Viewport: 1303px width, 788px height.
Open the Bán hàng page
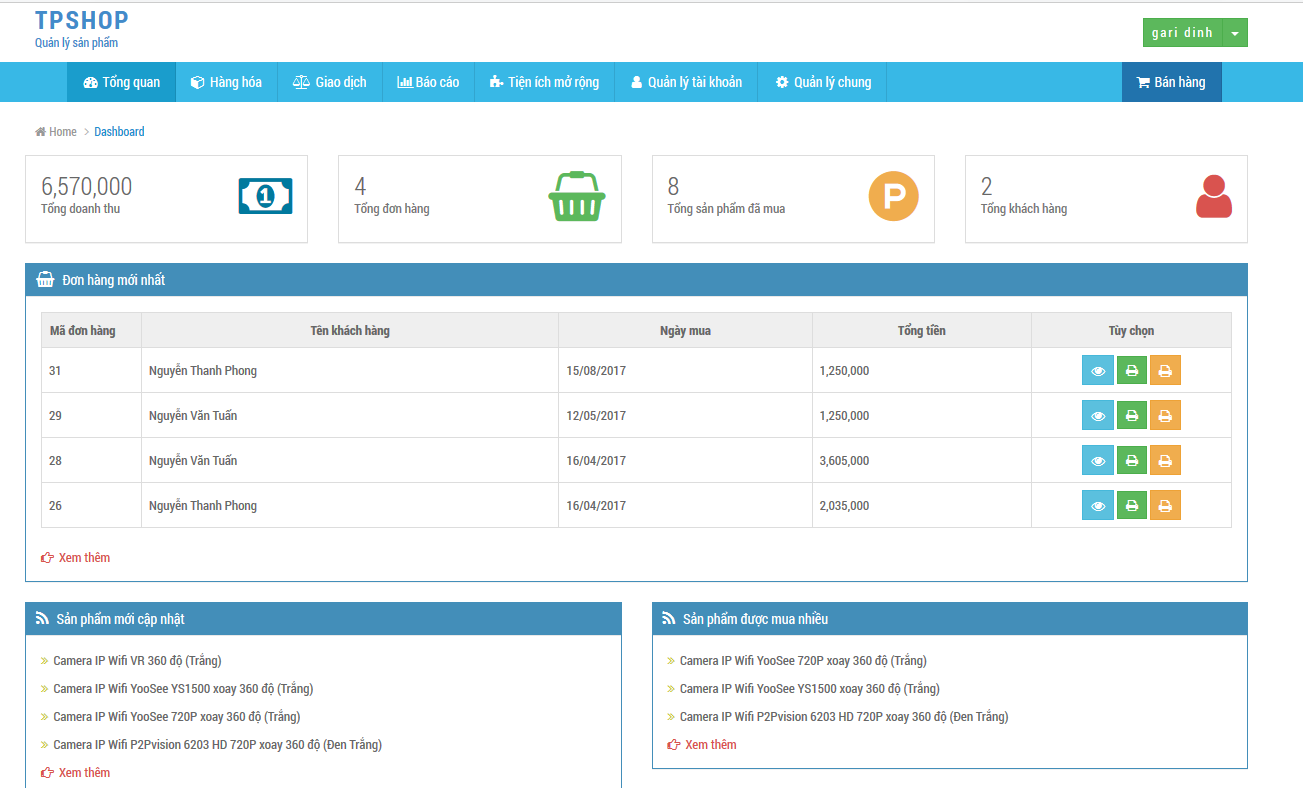click(x=1171, y=82)
